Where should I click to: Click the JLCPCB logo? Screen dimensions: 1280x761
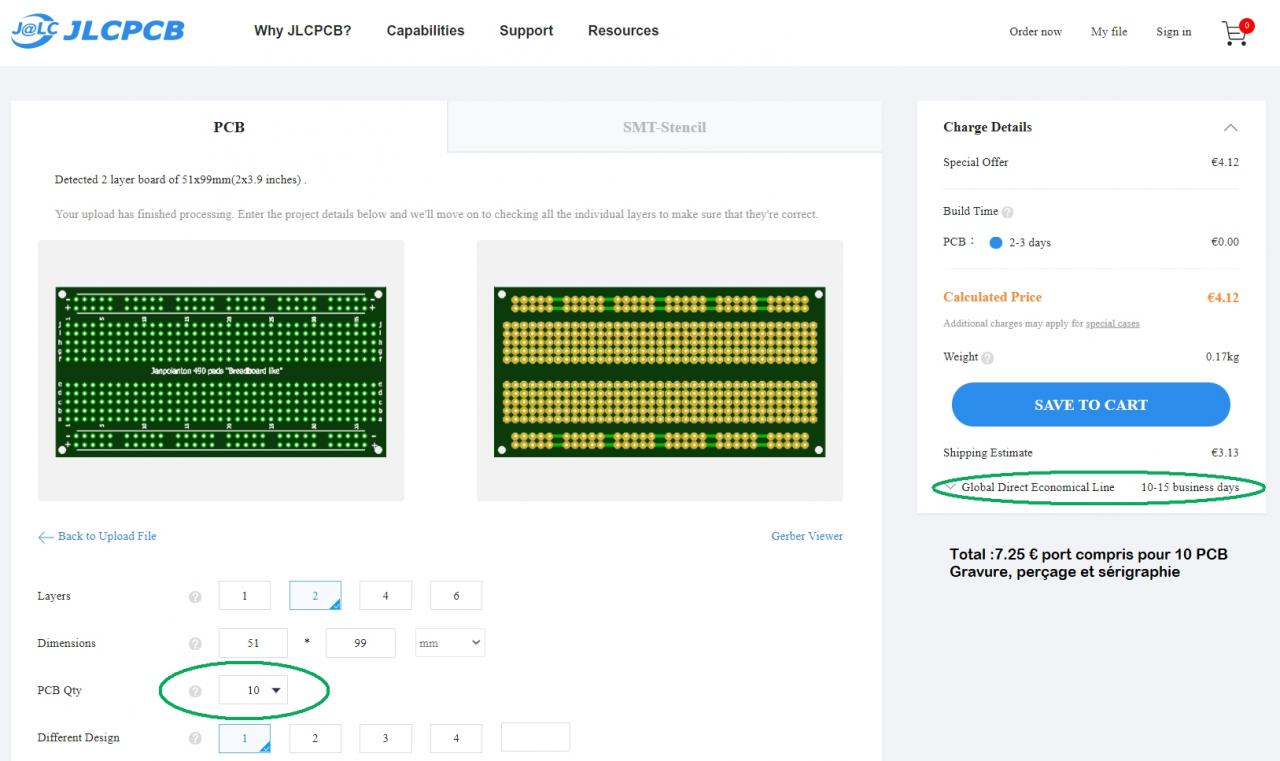98,31
